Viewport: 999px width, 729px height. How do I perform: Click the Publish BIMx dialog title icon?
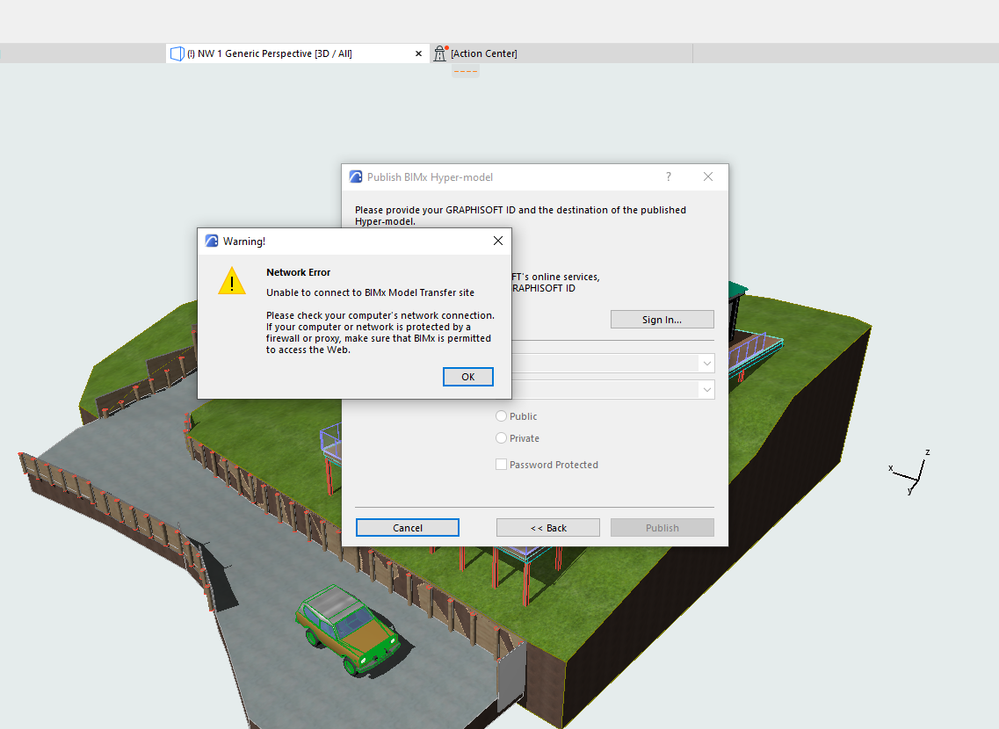[x=356, y=177]
